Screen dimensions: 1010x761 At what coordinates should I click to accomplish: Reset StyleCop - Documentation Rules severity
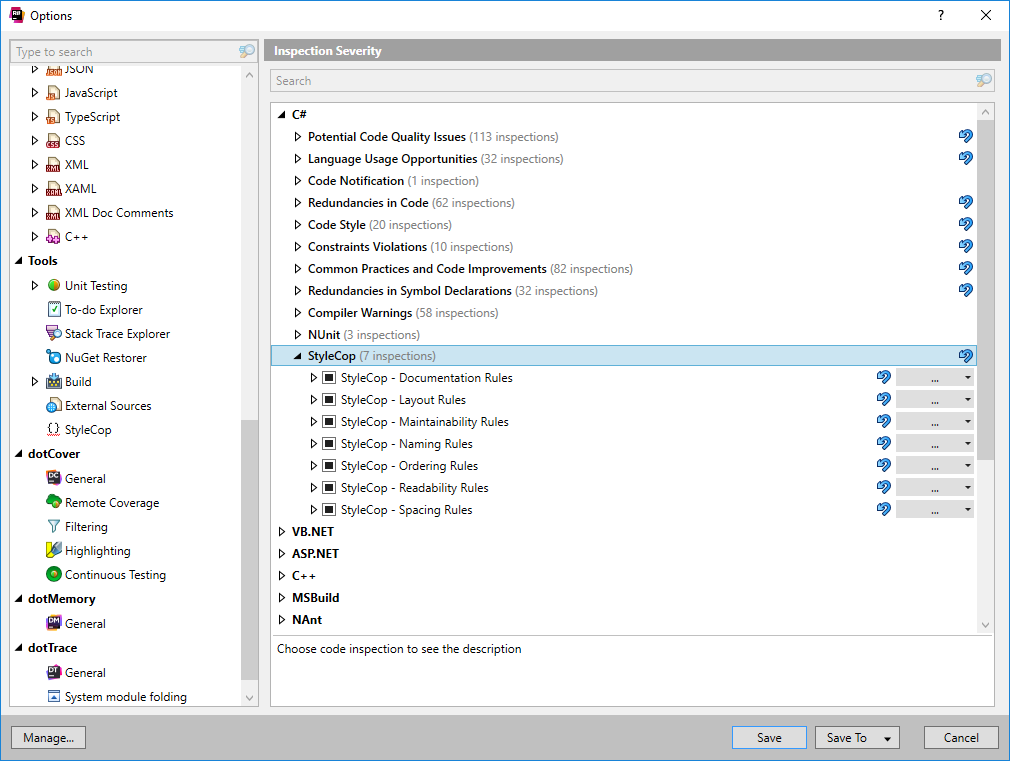click(x=883, y=378)
